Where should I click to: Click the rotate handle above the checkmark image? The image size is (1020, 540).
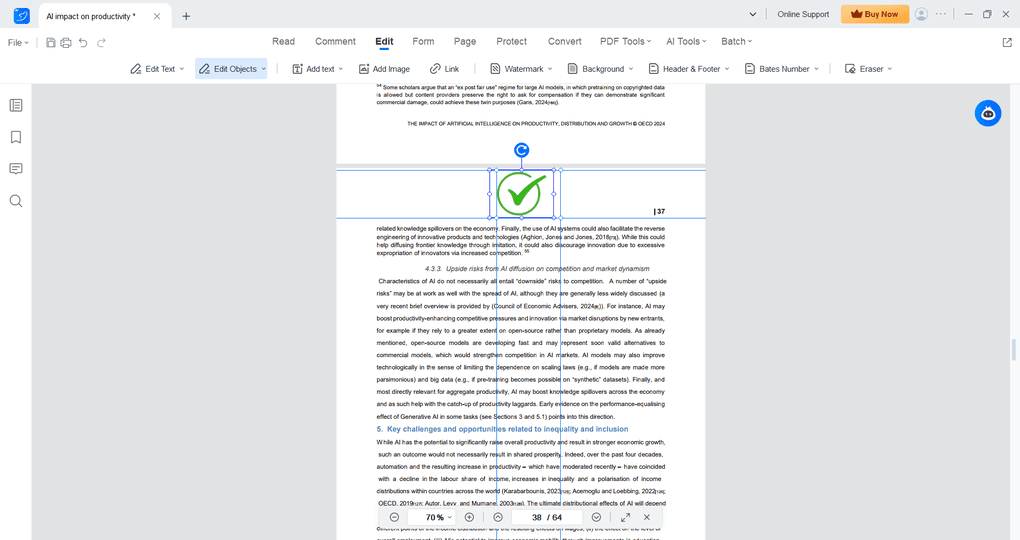[521, 150]
